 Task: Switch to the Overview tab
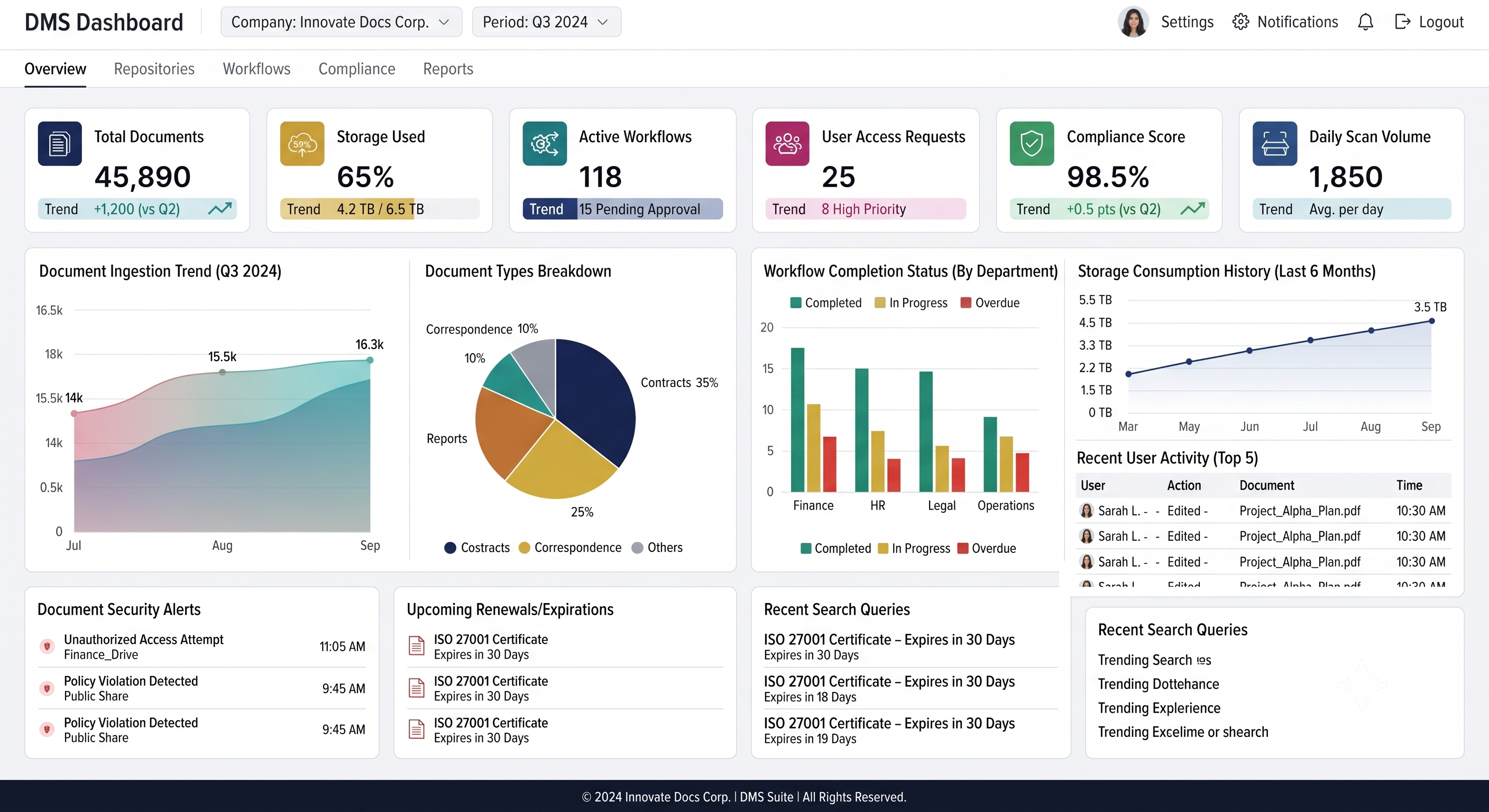(x=55, y=69)
